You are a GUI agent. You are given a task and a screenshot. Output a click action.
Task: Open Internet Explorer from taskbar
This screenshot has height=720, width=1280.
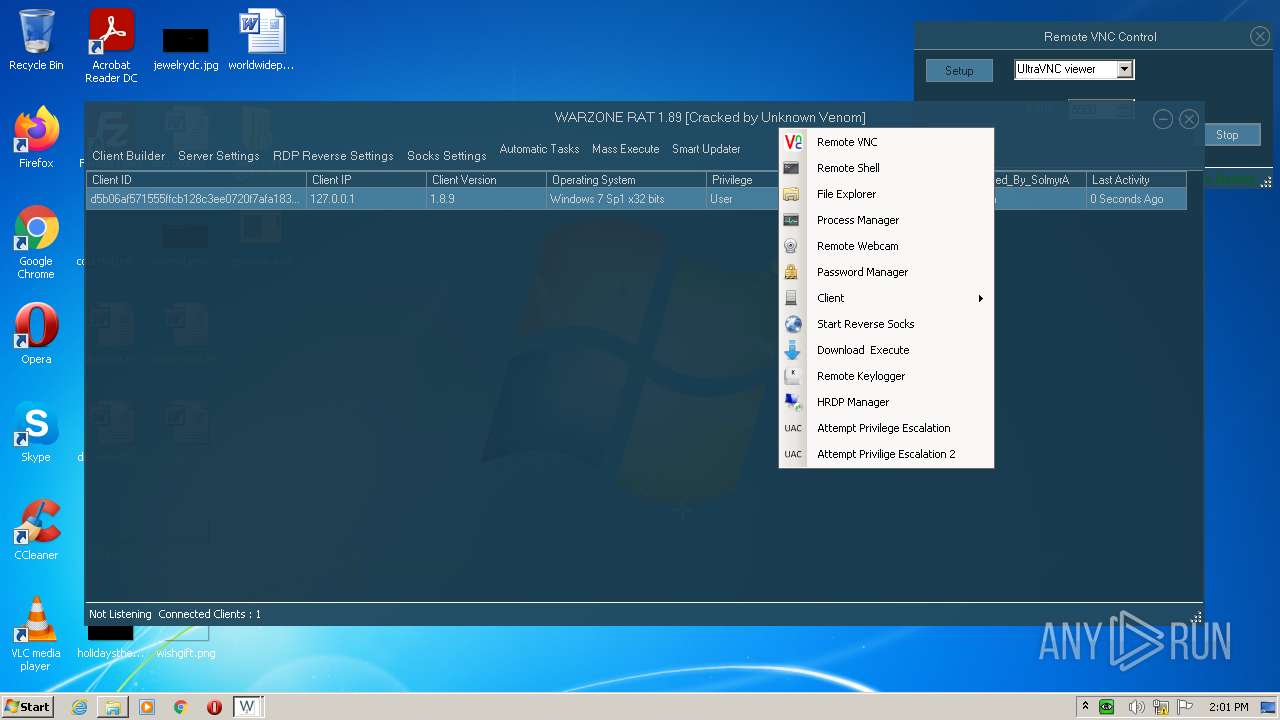(79, 707)
